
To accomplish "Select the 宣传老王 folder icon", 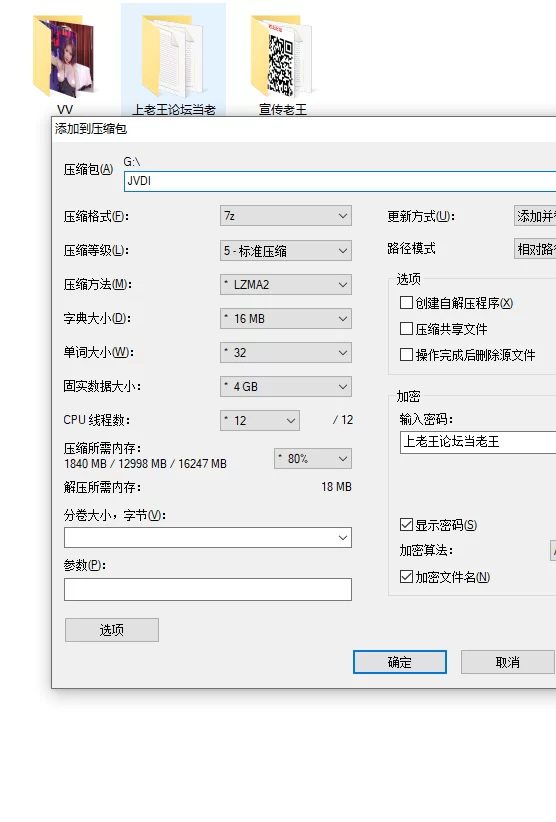I will (282, 56).
